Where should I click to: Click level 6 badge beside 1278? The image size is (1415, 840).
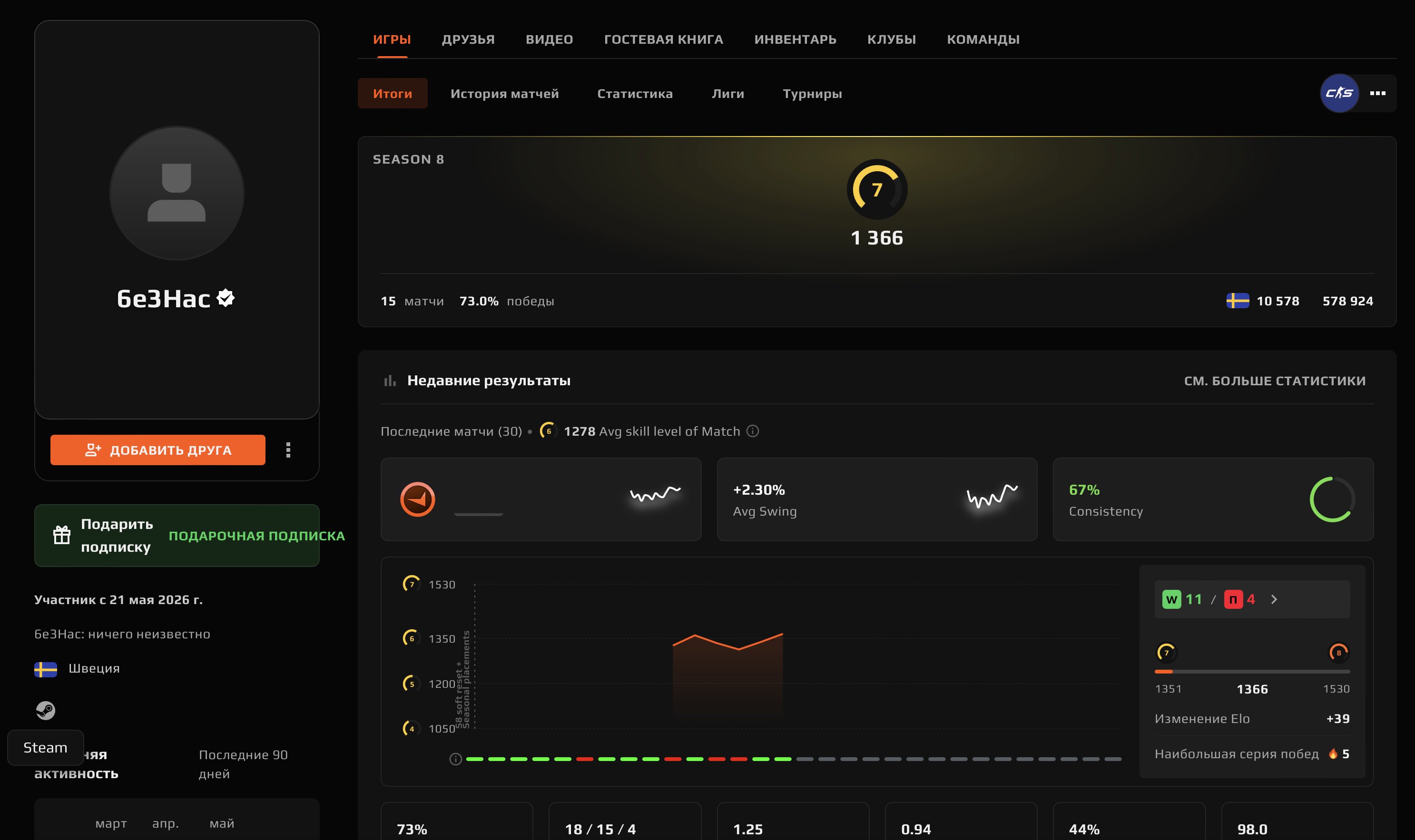(548, 431)
